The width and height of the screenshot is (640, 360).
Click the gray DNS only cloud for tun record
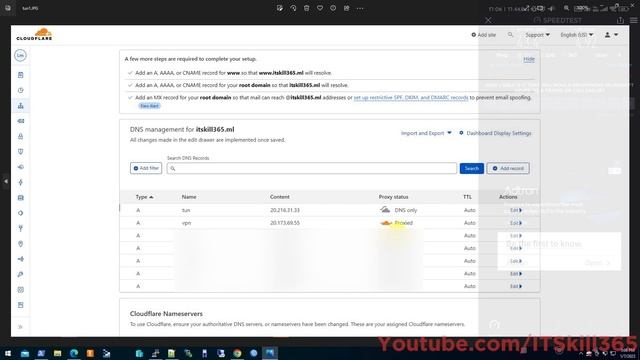[x=385, y=210]
